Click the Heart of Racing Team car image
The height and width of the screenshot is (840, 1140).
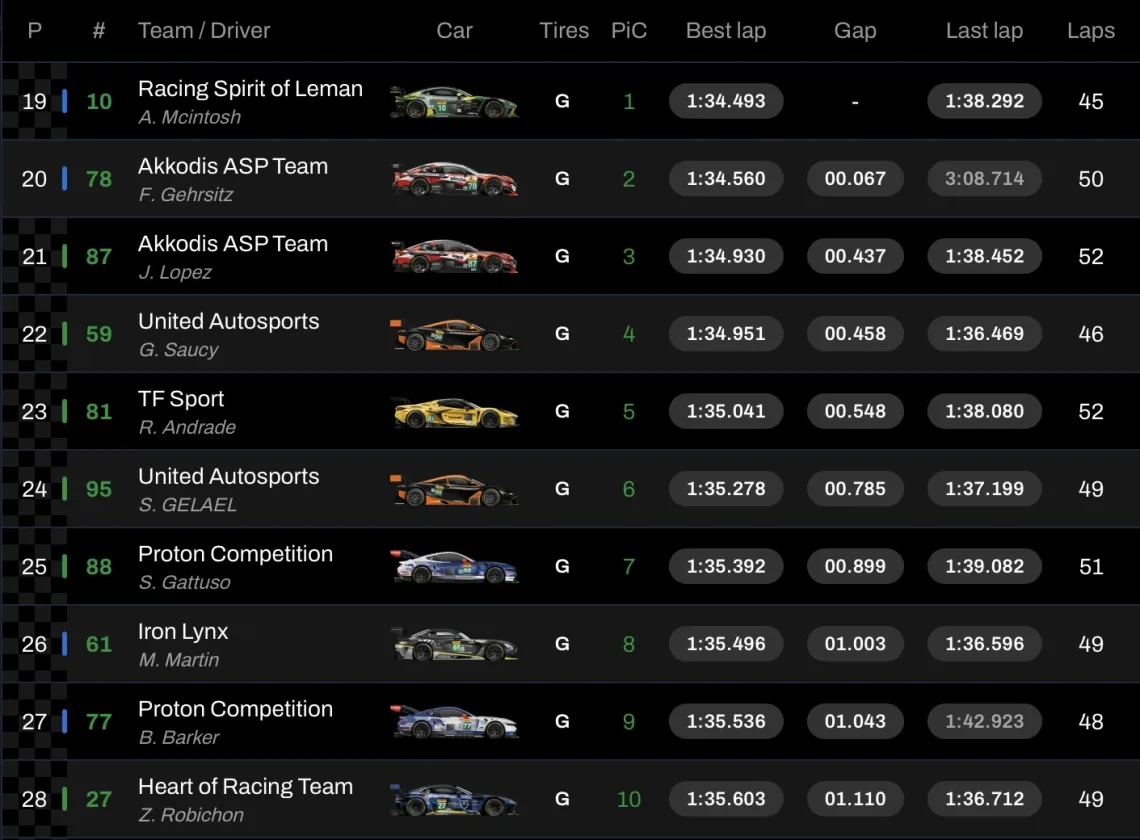tap(454, 799)
